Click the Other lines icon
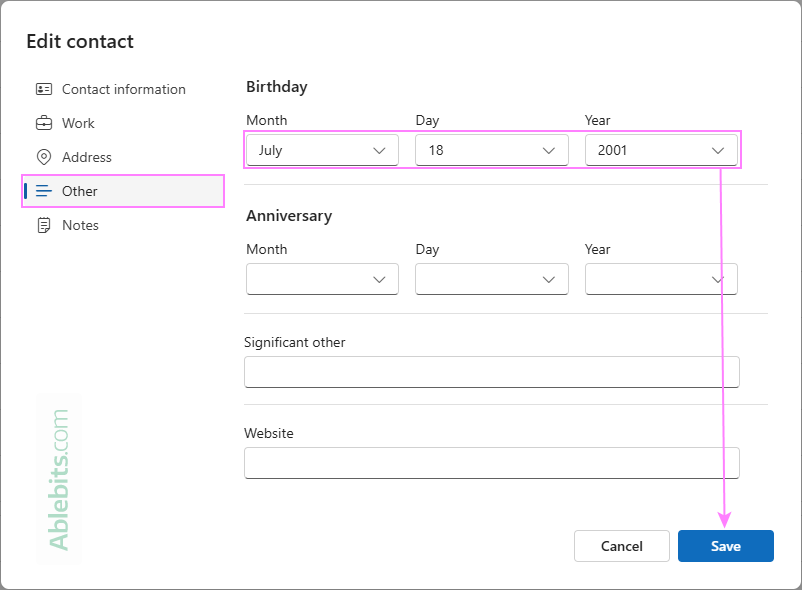 (x=44, y=191)
